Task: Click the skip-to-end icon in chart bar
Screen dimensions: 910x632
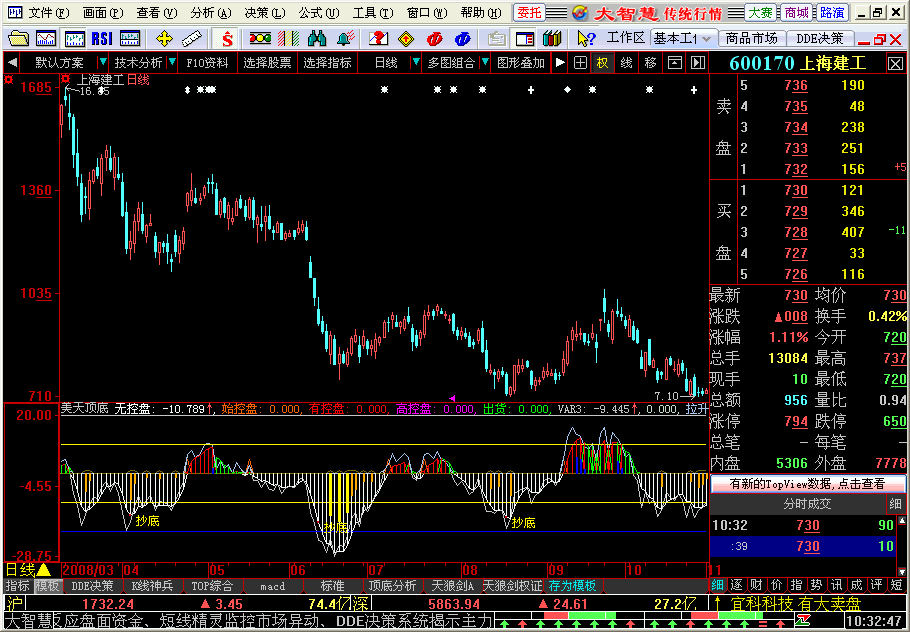Action: (x=698, y=63)
